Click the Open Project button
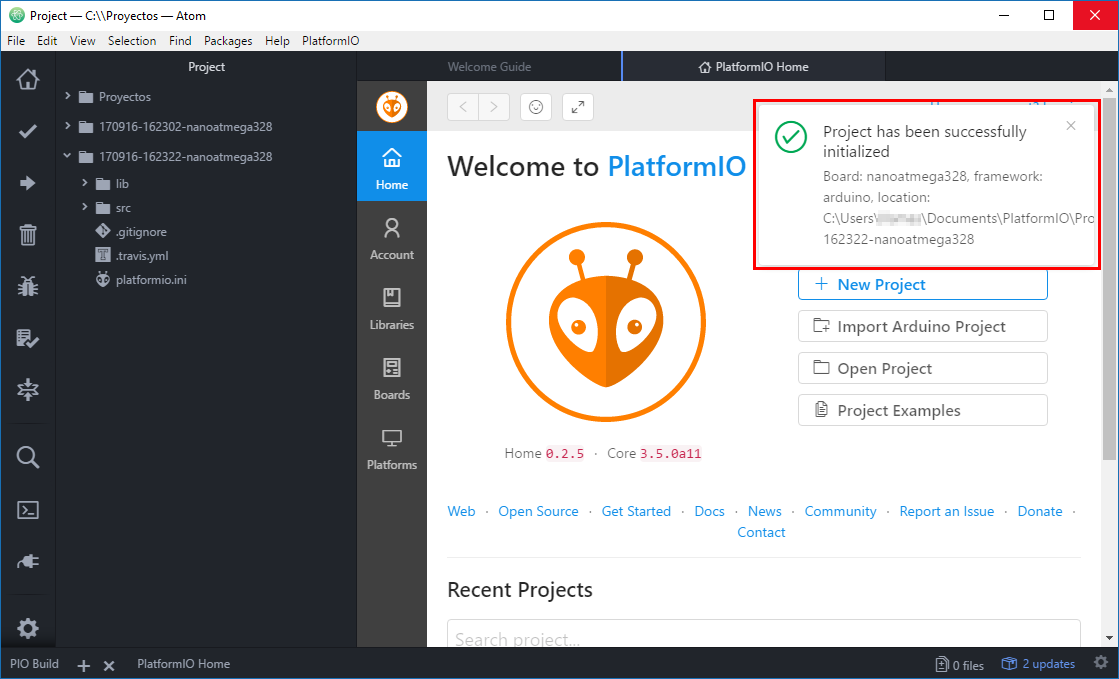 point(923,368)
